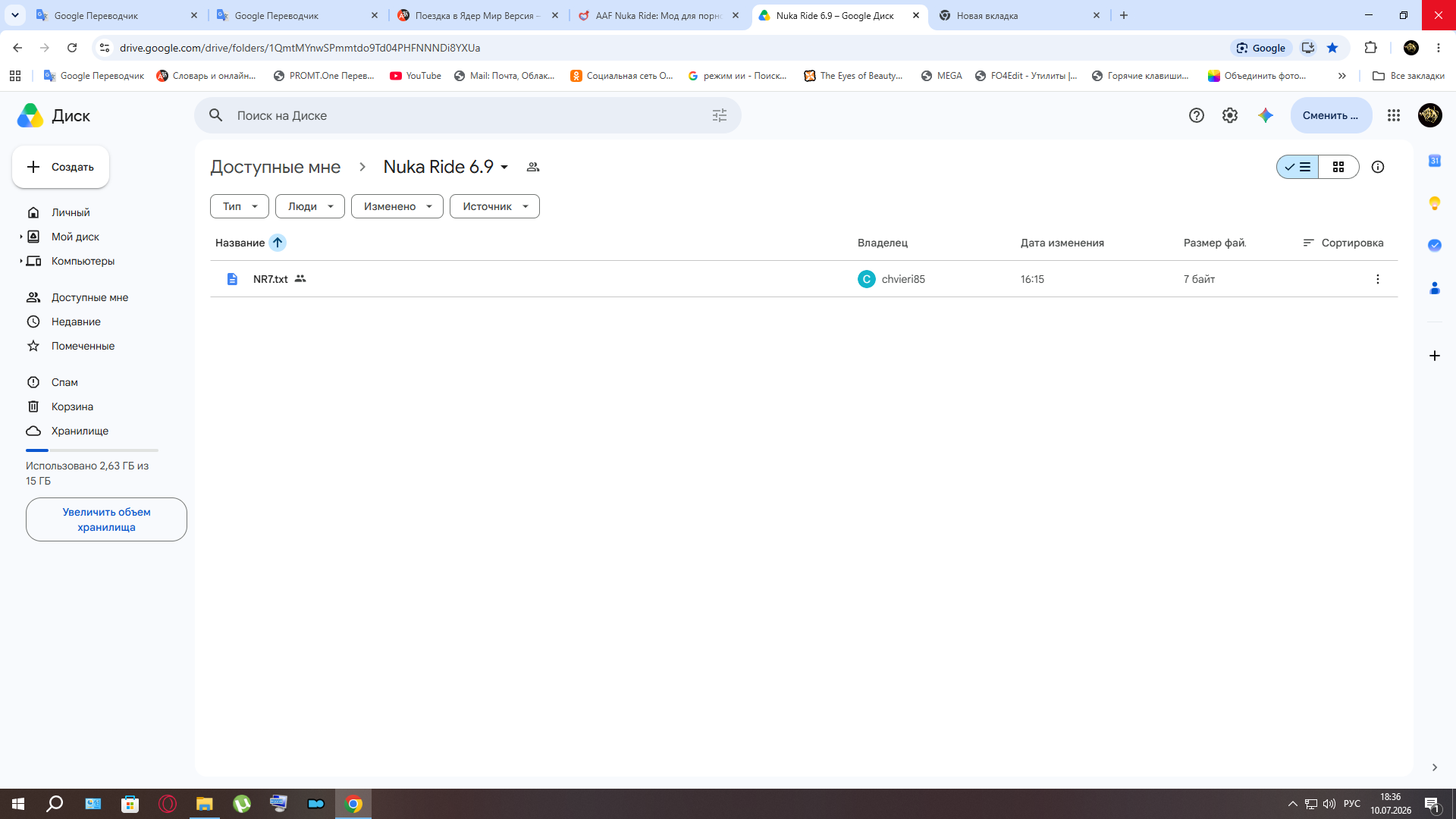Image resolution: width=1456 pixels, height=819 pixels.
Task: Open Contacts side panel icon
Action: (1434, 288)
